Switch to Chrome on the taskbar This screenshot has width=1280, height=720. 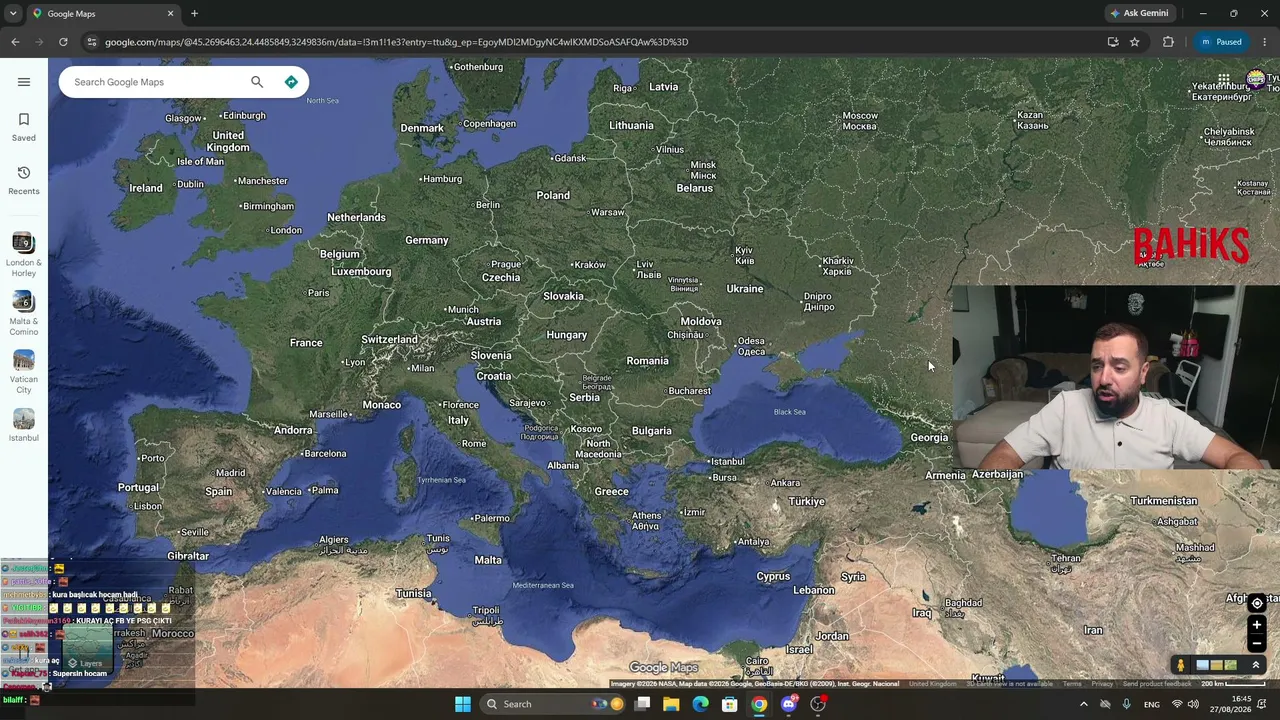(759, 704)
